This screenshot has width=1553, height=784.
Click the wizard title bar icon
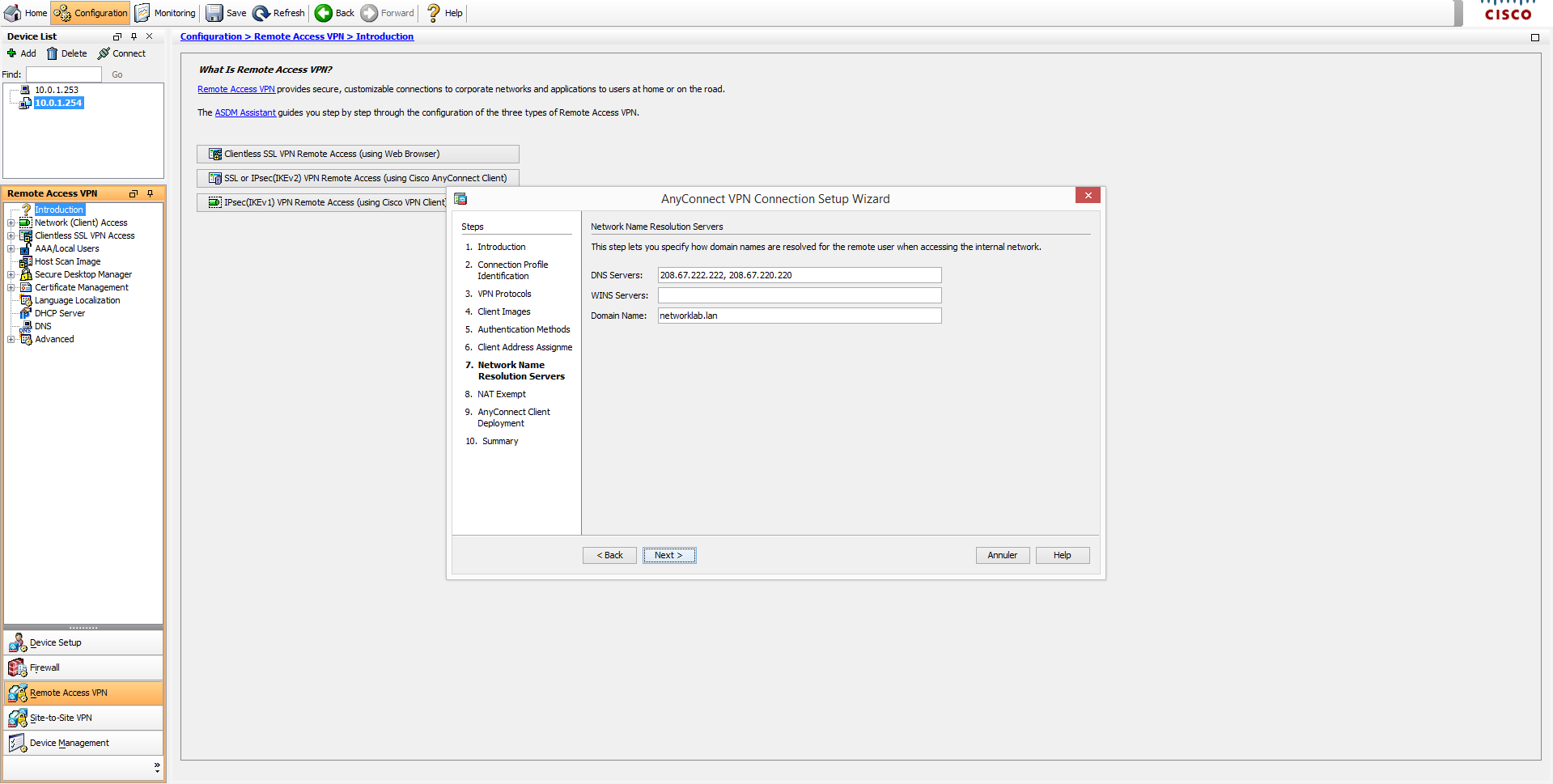[460, 198]
